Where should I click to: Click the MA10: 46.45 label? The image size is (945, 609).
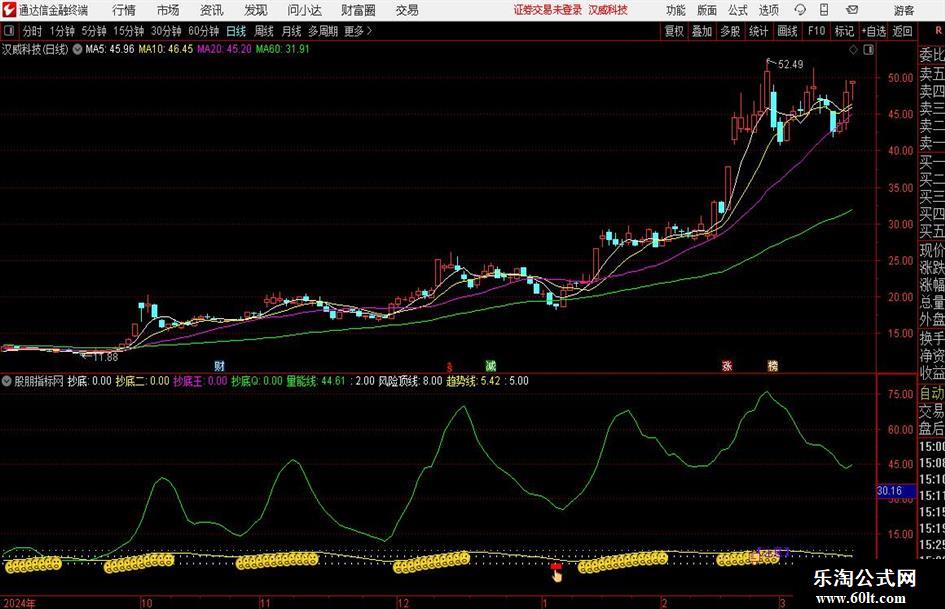[166, 49]
